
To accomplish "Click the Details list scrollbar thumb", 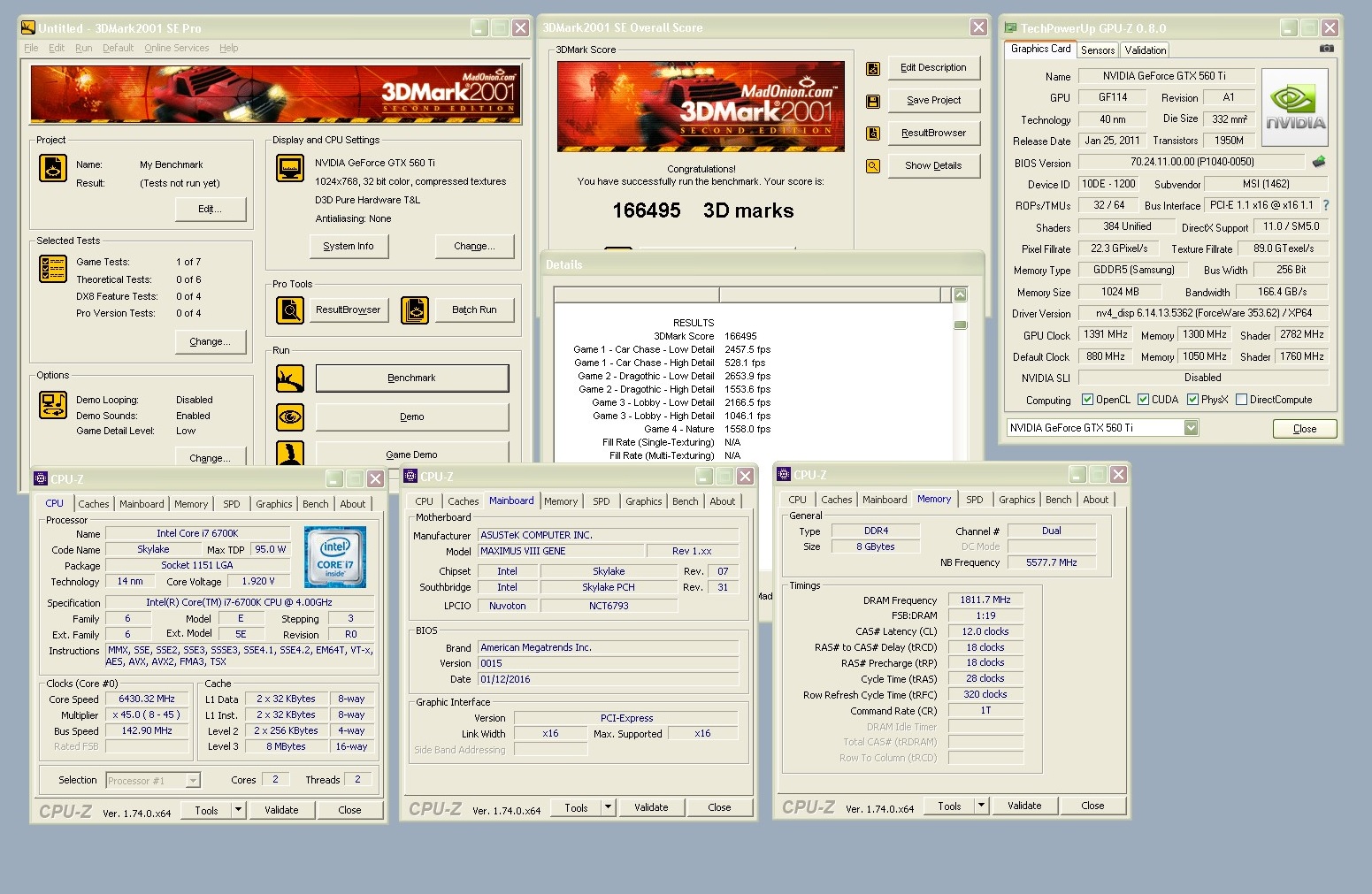I will click(960, 325).
